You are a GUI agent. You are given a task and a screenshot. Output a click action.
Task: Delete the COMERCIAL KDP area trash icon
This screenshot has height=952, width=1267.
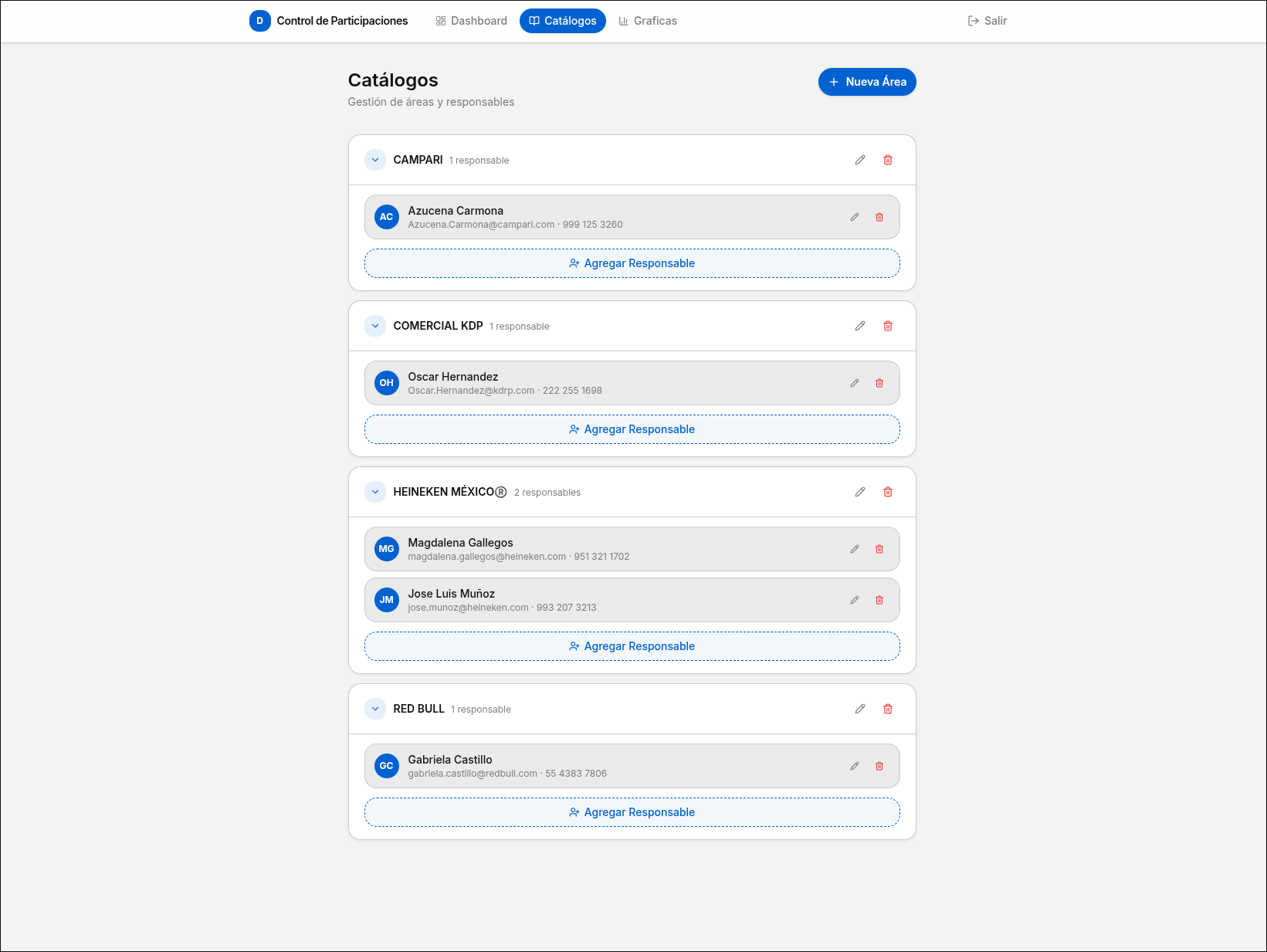point(888,326)
